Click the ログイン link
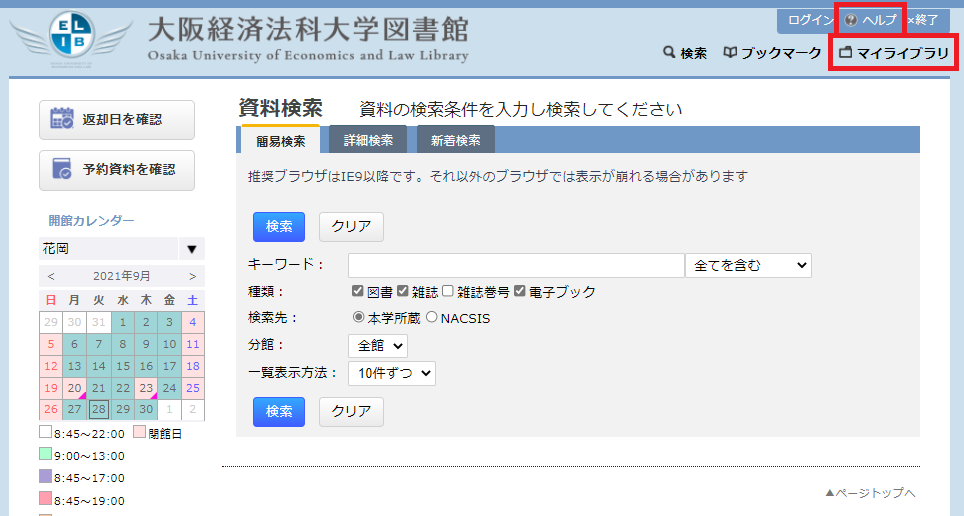Screen dimensions: 964x516 [810, 20]
